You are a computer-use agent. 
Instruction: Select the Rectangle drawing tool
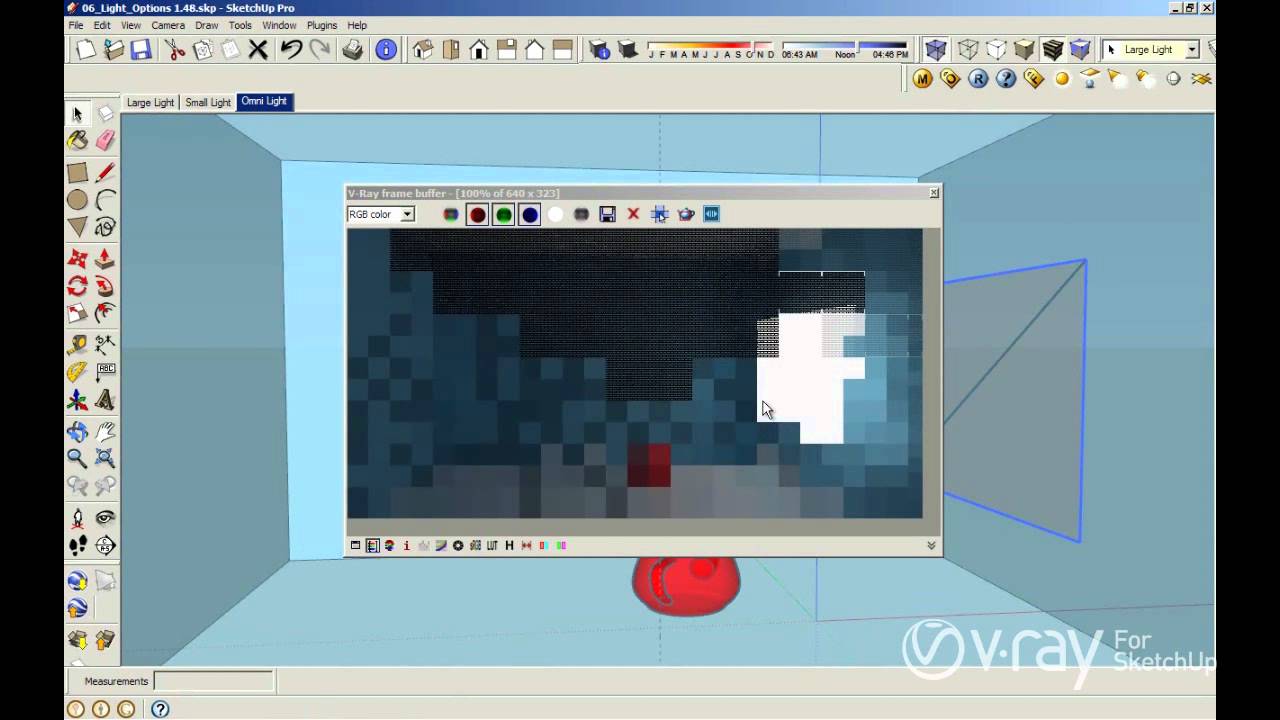point(77,172)
